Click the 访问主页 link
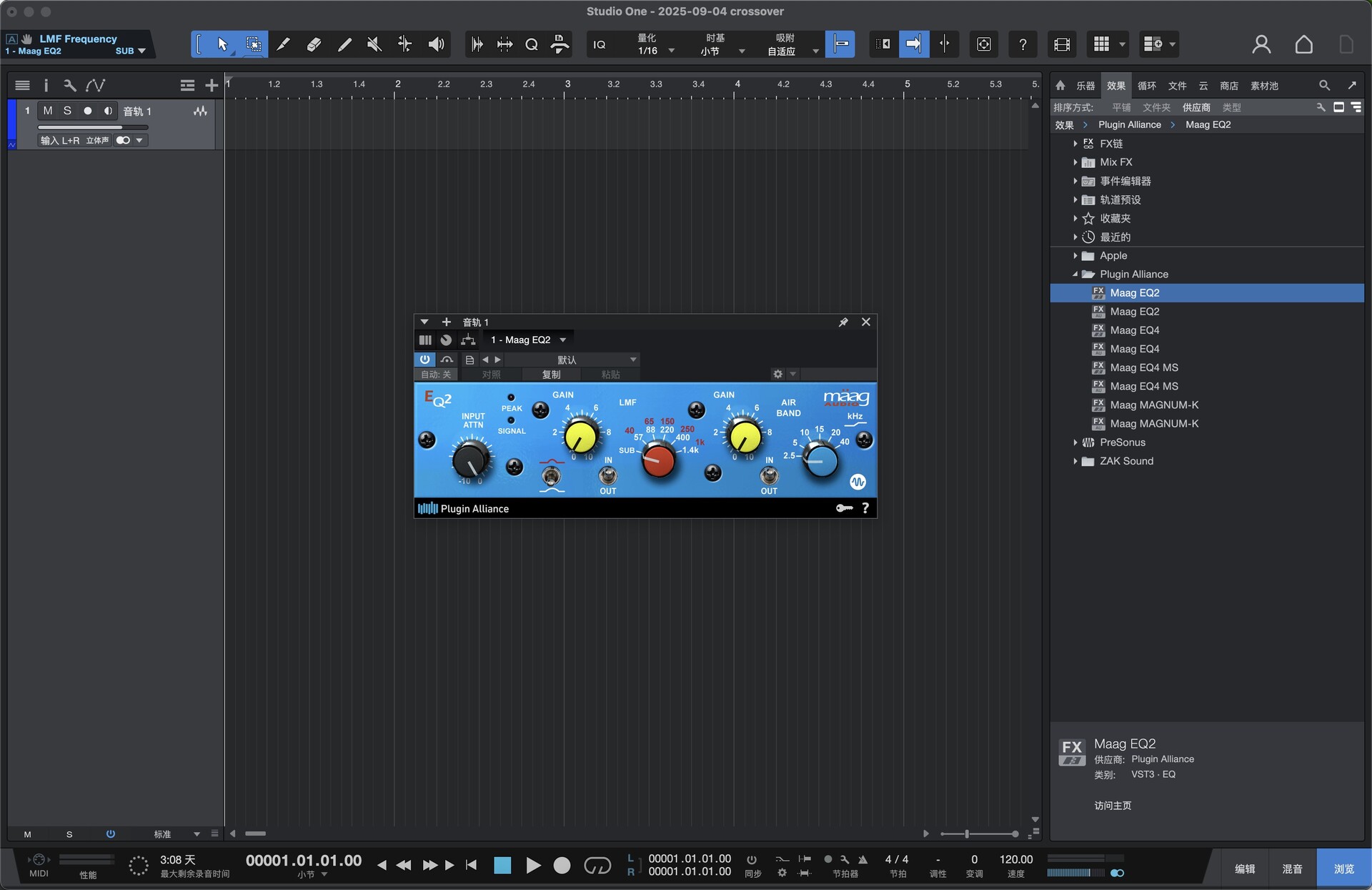1372x890 pixels. [x=1113, y=806]
